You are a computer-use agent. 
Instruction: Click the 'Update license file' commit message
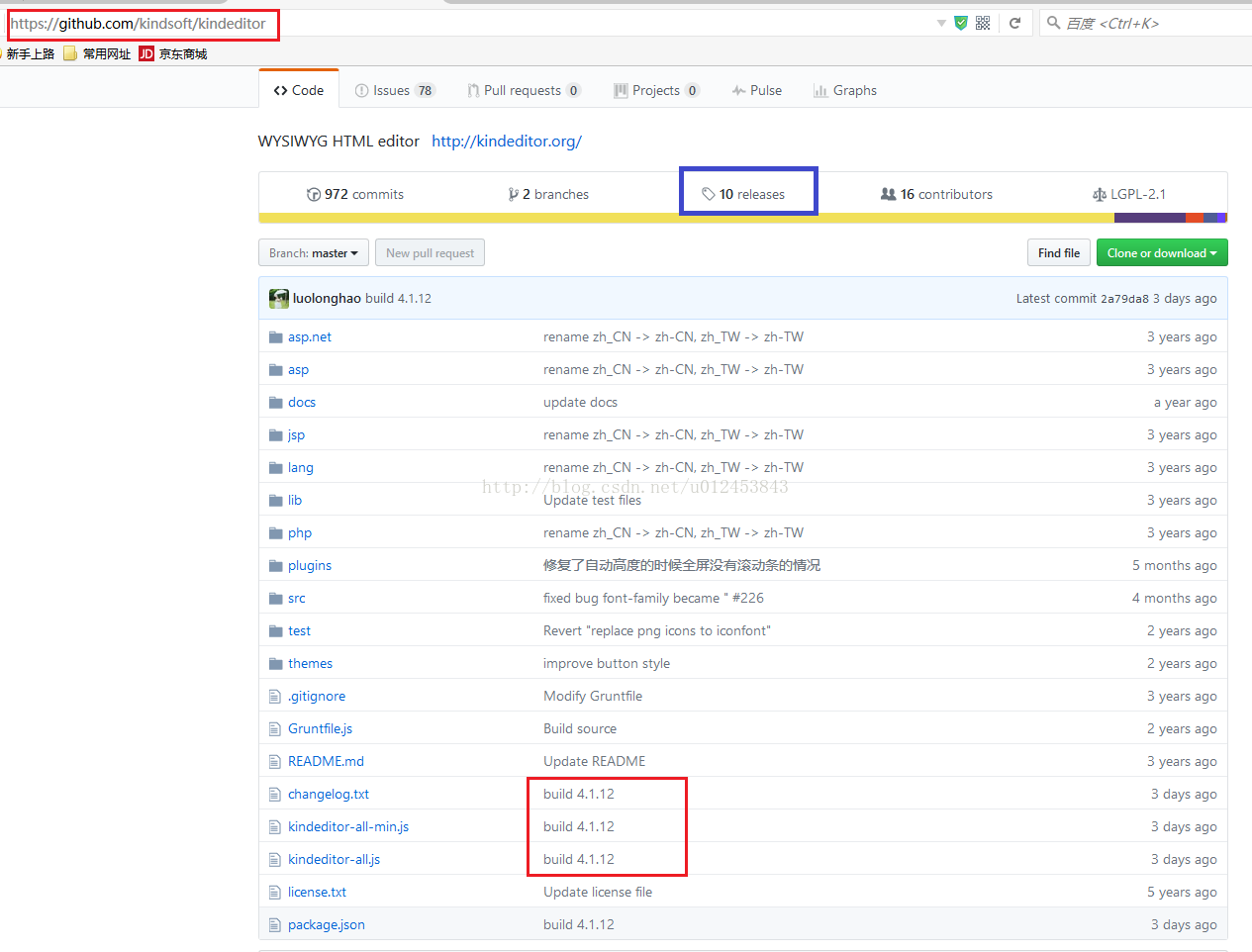tap(598, 893)
